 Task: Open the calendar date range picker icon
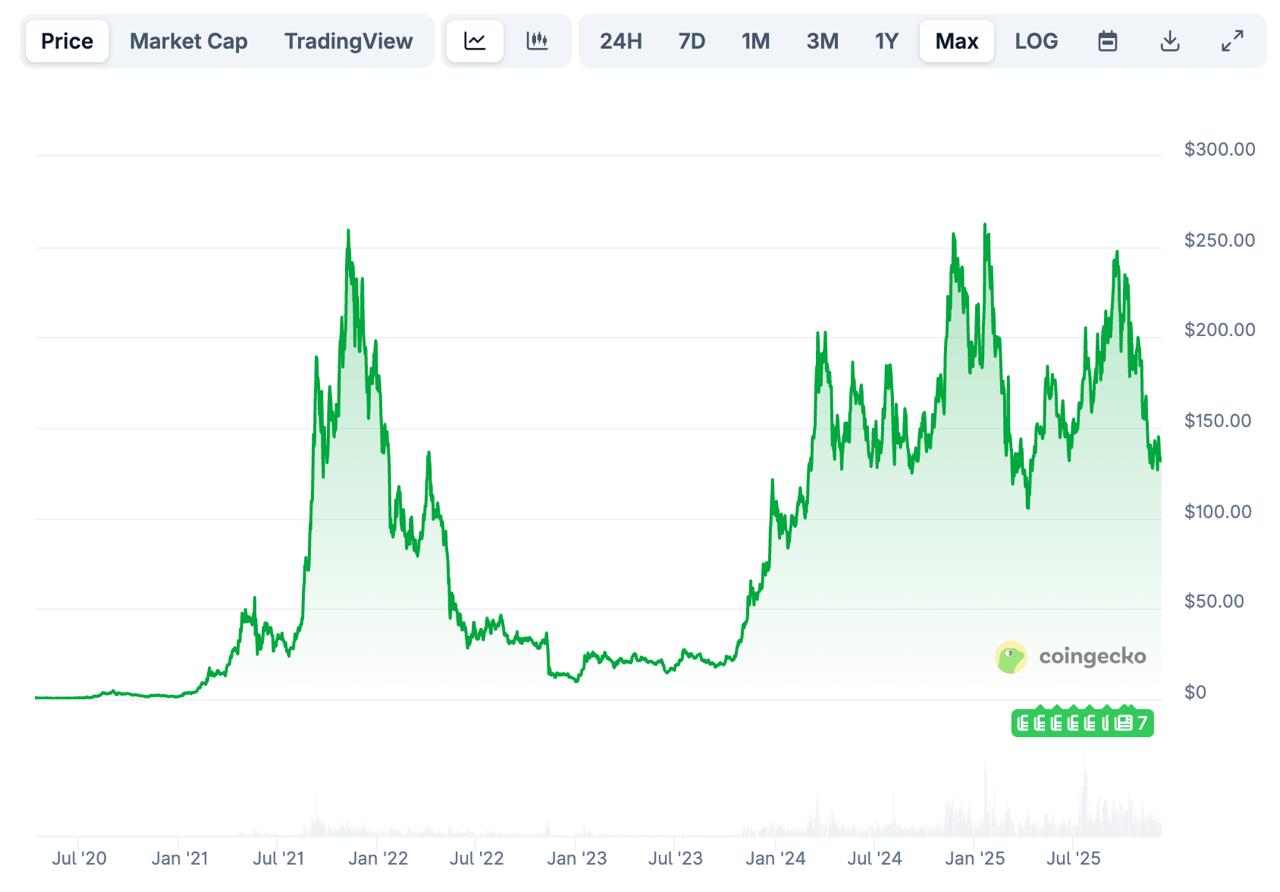(x=1107, y=41)
